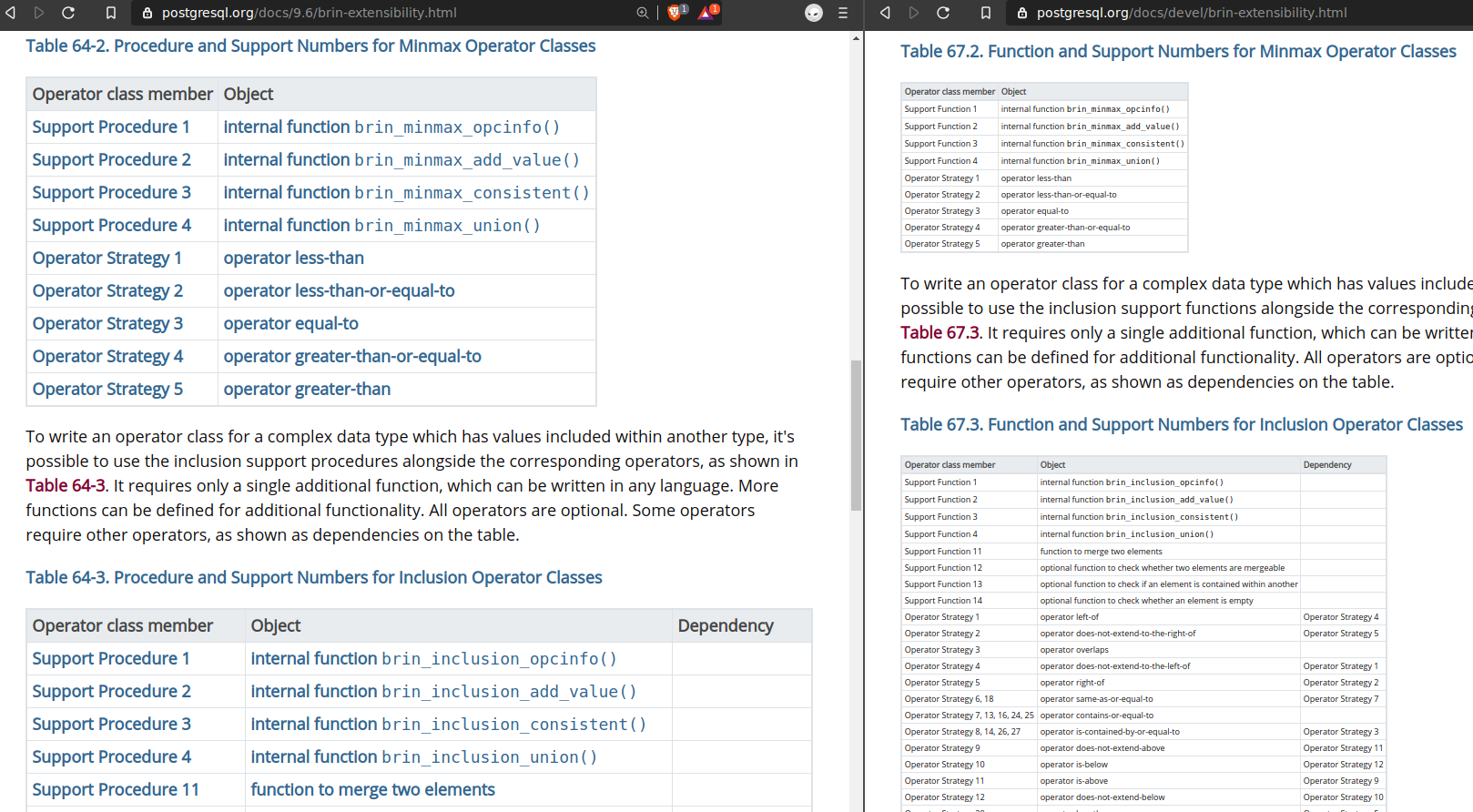Image resolution: width=1473 pixels, height=812 pixels.
Task: Bookmark the right browser page
Action: [985, 13]
